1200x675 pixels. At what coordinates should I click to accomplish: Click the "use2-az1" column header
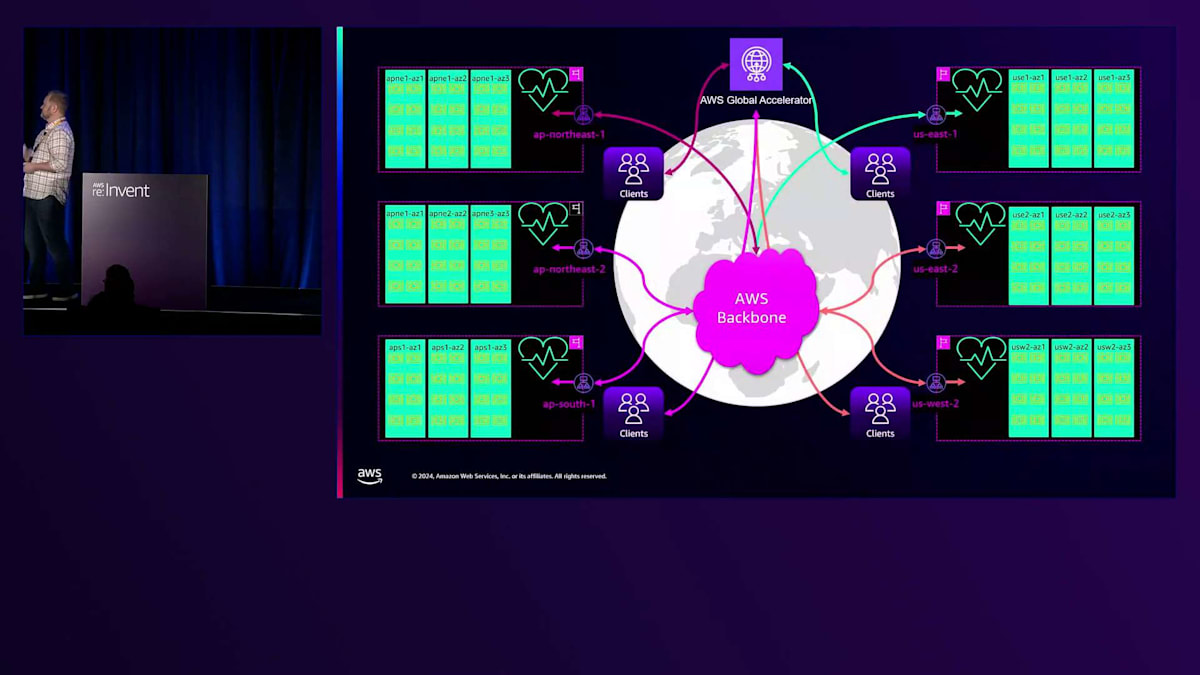click(x=1028, y=213)
